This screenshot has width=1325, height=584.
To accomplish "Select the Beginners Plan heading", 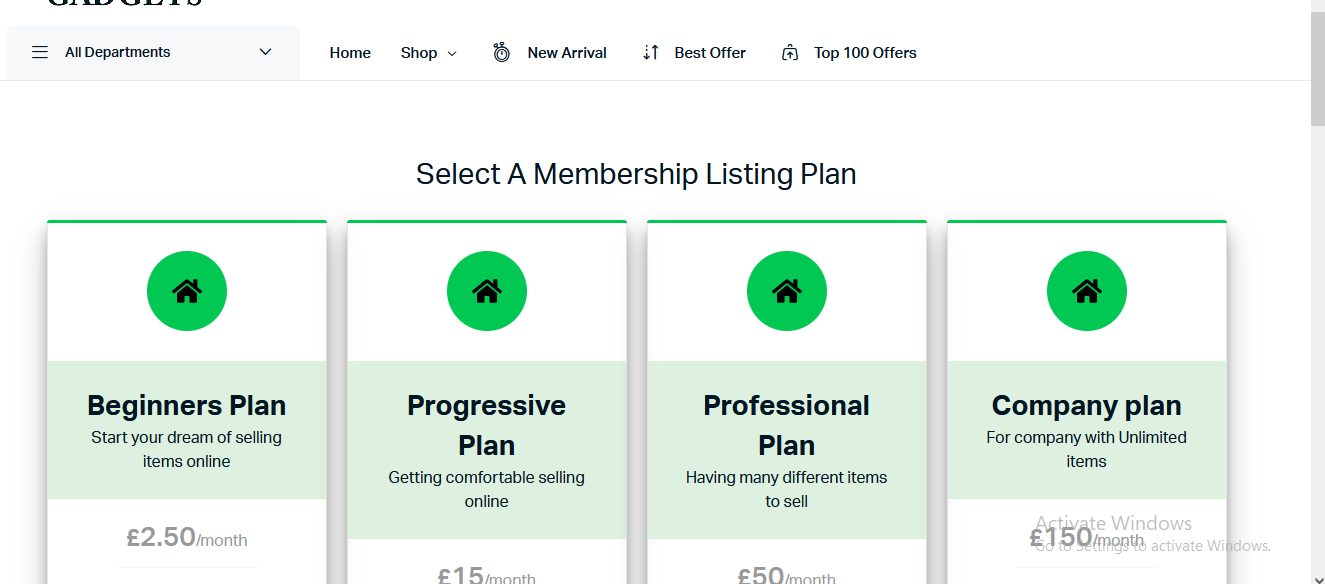I will point(187,405).
